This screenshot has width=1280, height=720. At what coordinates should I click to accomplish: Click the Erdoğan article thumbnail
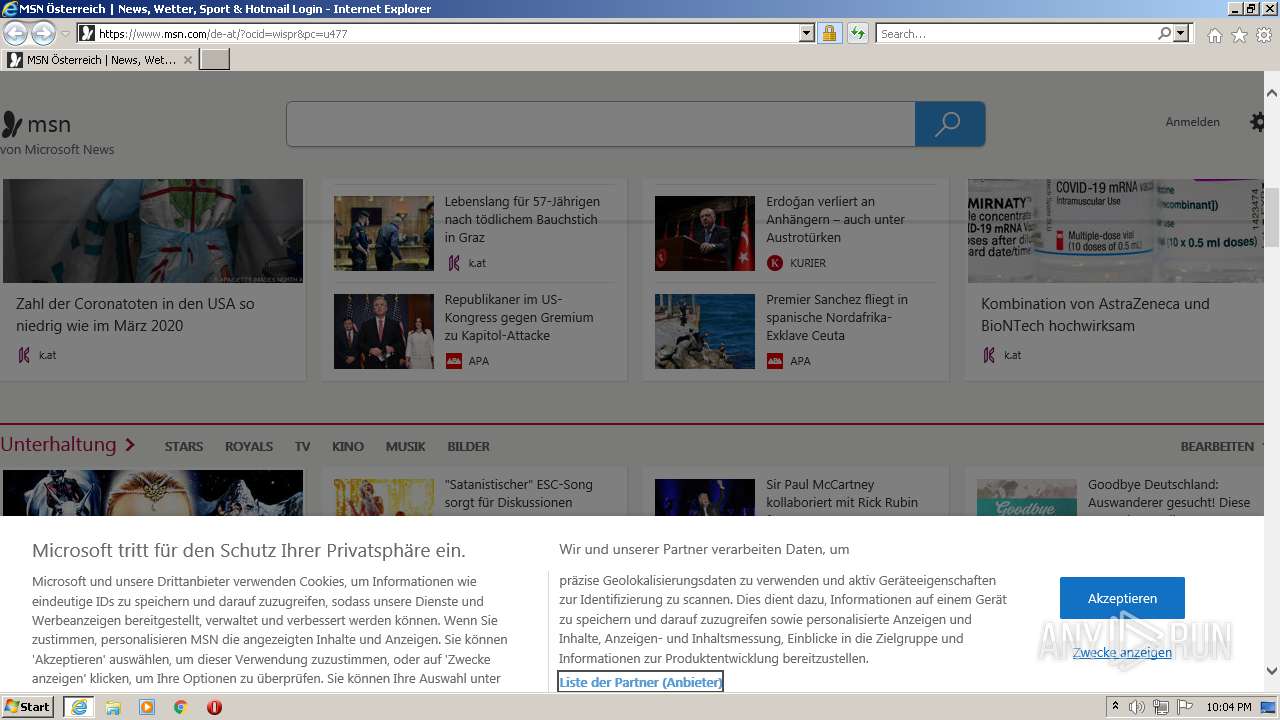tap(705, 233)
